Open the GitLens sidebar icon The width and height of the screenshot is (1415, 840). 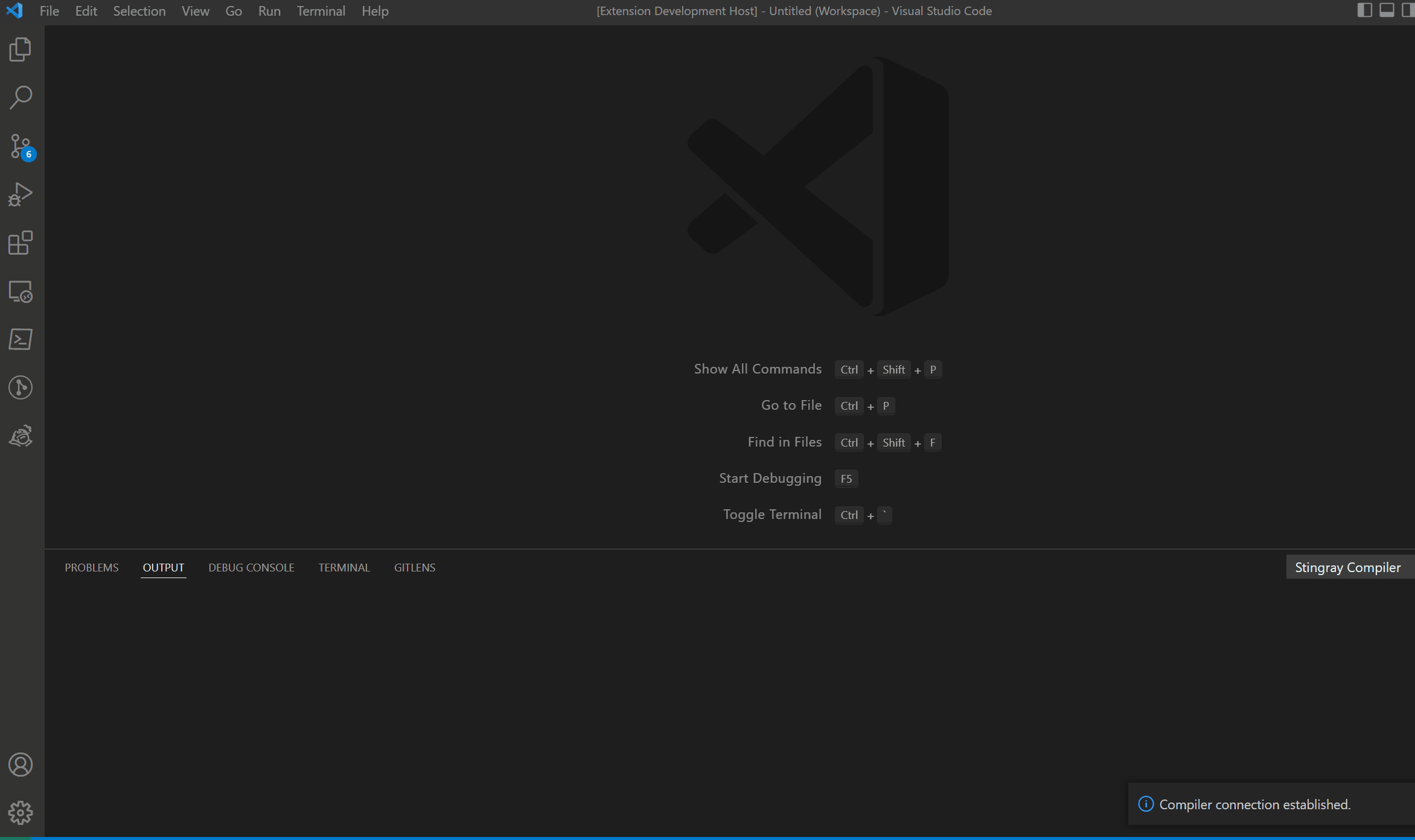click(x=21, y=387)
